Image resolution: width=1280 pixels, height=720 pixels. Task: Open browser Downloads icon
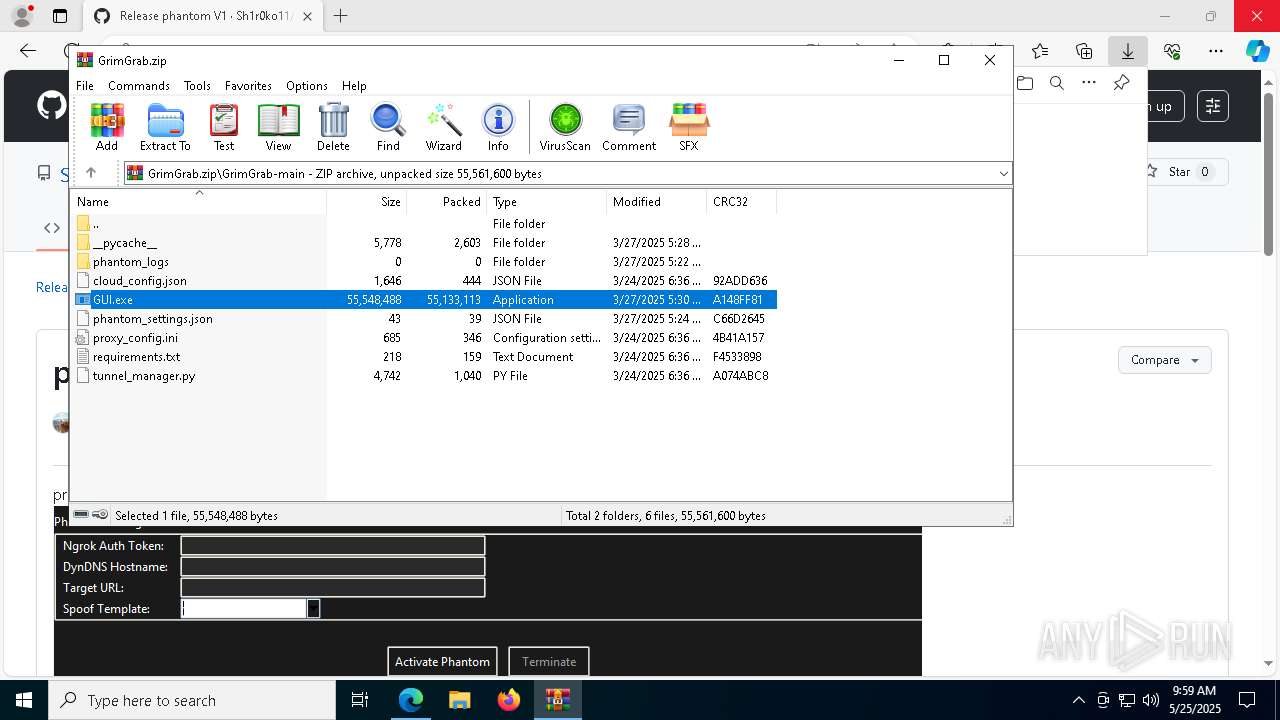pos(1128,50)
